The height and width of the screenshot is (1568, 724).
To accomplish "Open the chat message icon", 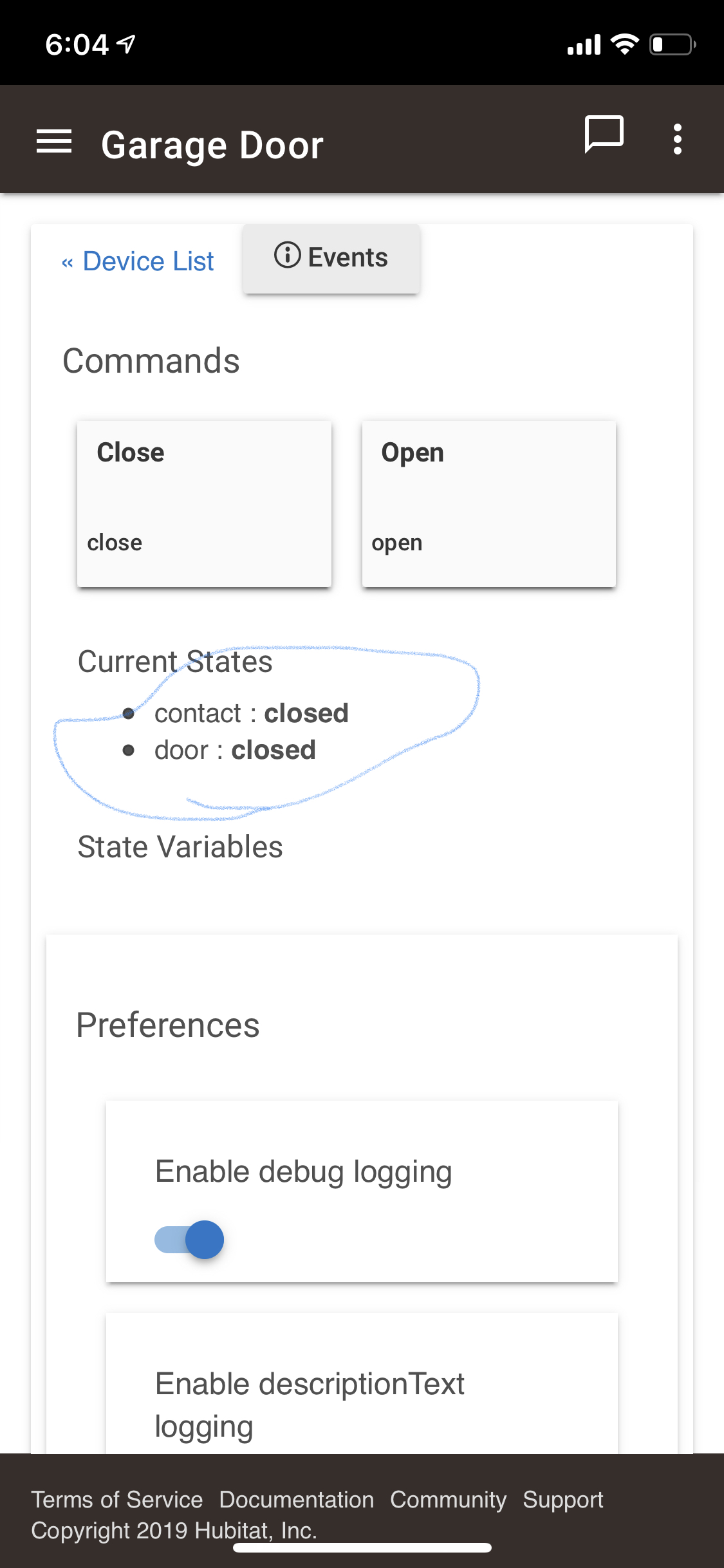I will 604,135.
